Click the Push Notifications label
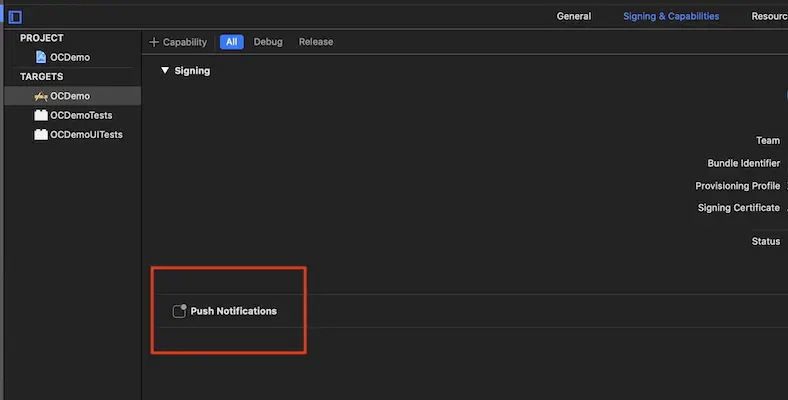The width and height of the screenshot is (788, 400). (x=234, y=311)
